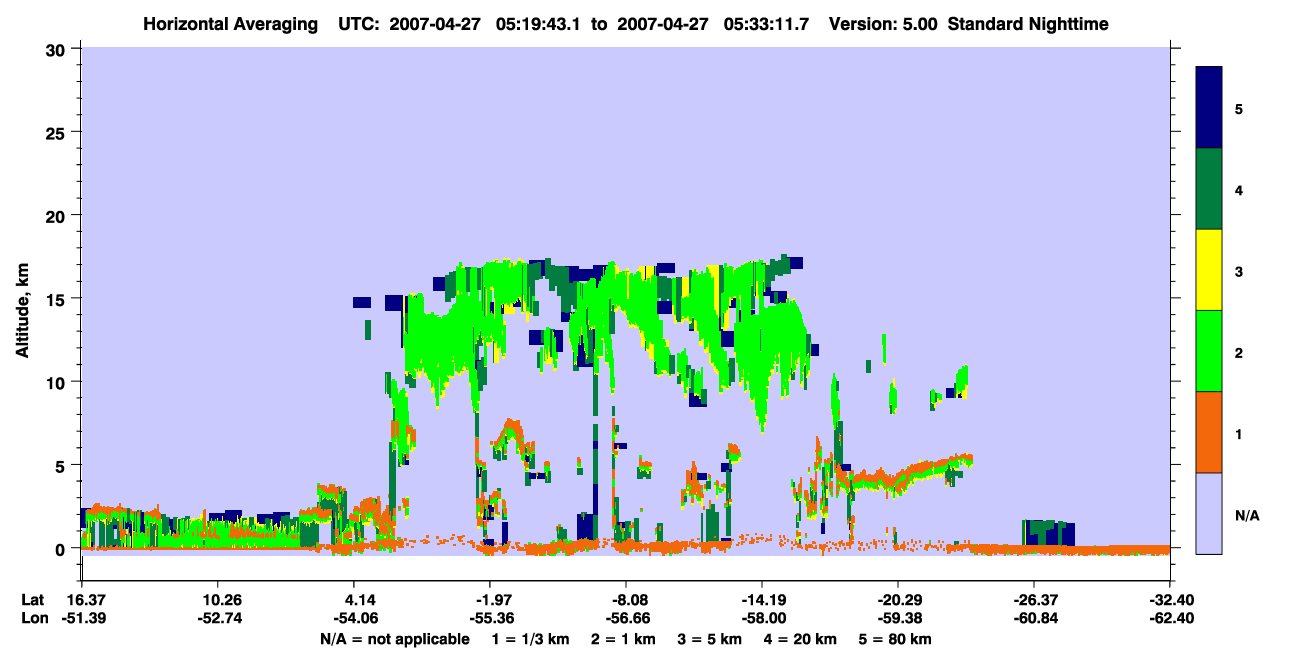The height and width of the screenshot is (667, 1300).
Task: Click the 'Lon' axis row label
Action: [33, 618]
